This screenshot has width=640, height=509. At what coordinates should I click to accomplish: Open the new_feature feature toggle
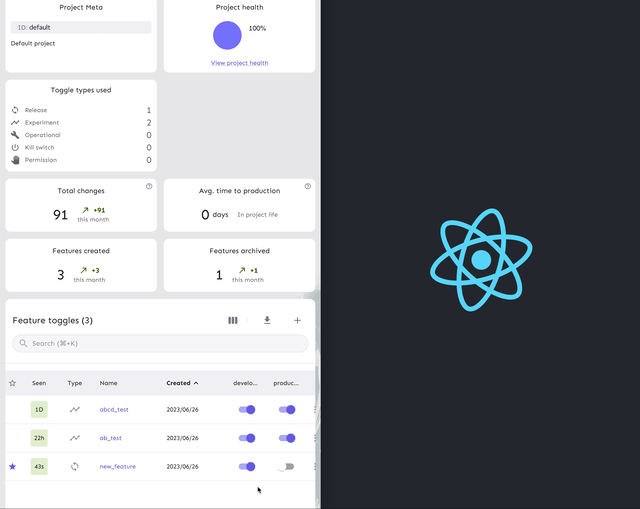(118, 466)
